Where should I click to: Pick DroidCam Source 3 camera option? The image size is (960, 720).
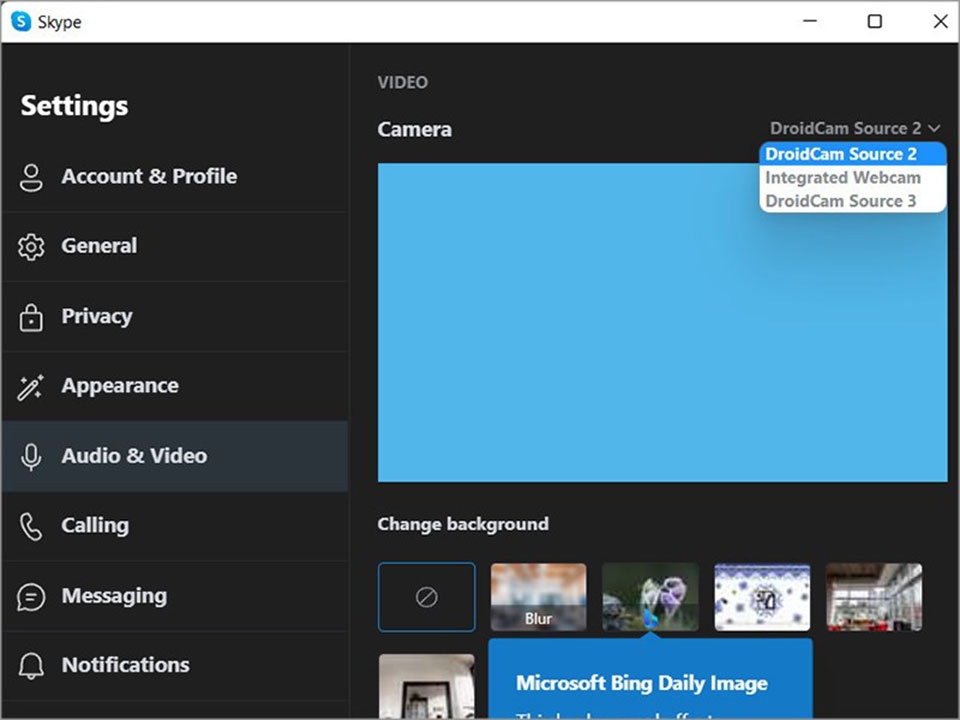tap(840, 201)
